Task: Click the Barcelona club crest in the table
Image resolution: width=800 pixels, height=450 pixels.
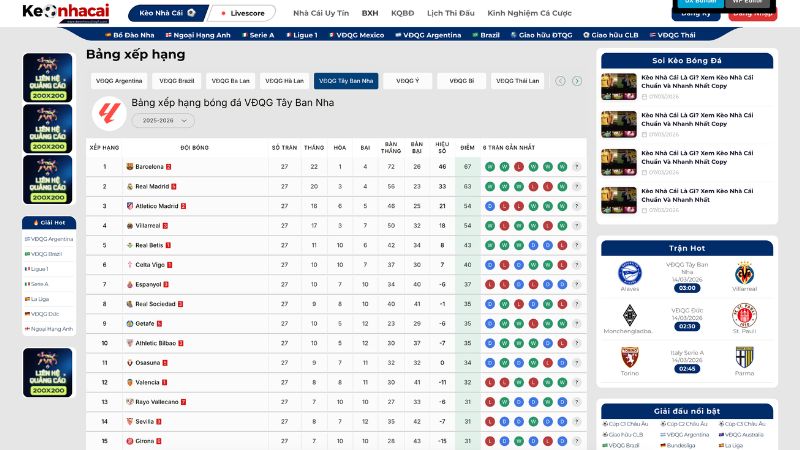Action: coord(129,167)
